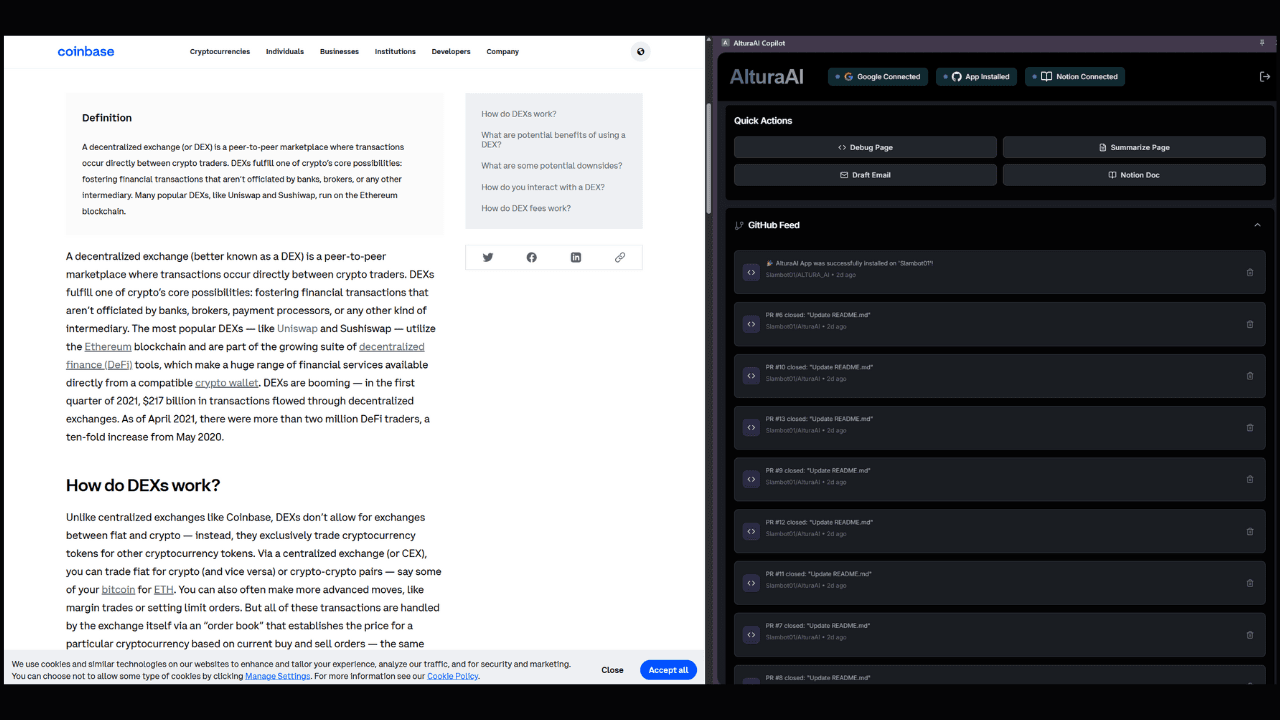This screenshot has height=720, width=1280.
Task: Delete the PR #6 closed feed item
Action: [x=1249, y=324]
